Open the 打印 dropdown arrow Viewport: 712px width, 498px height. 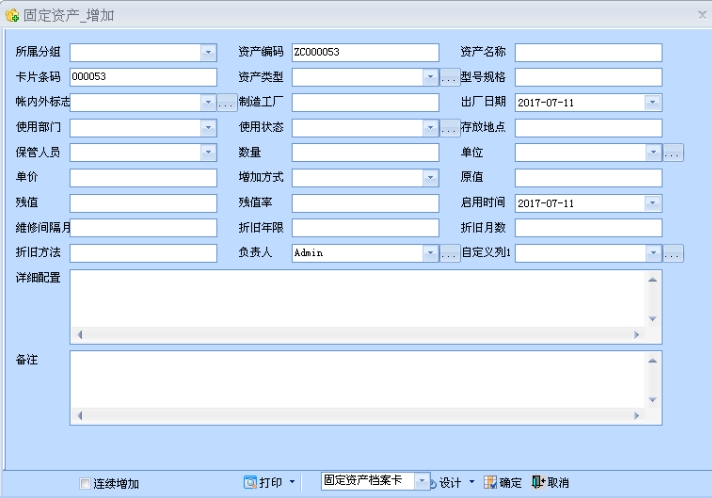[x=292, y=482]
